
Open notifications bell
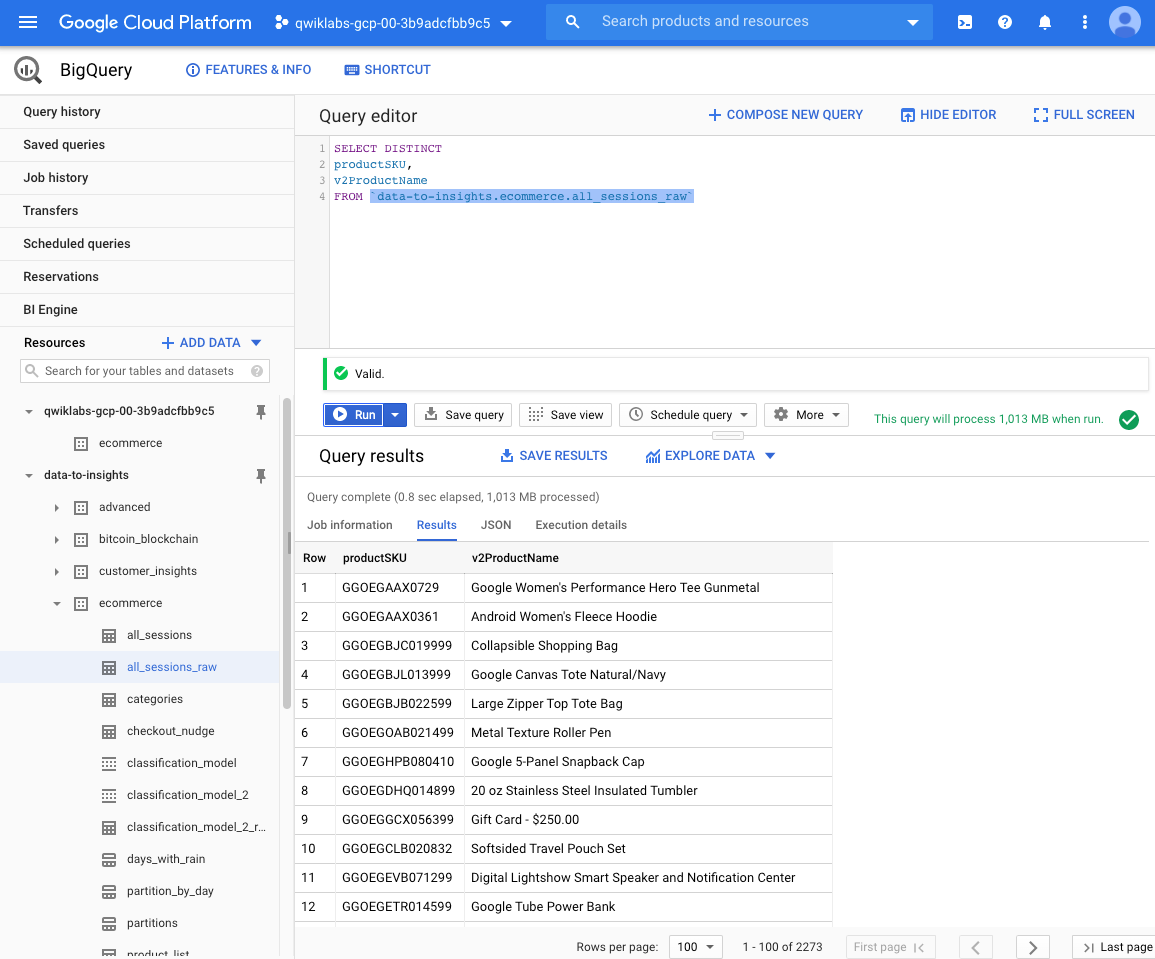[x=1045, y=22]
